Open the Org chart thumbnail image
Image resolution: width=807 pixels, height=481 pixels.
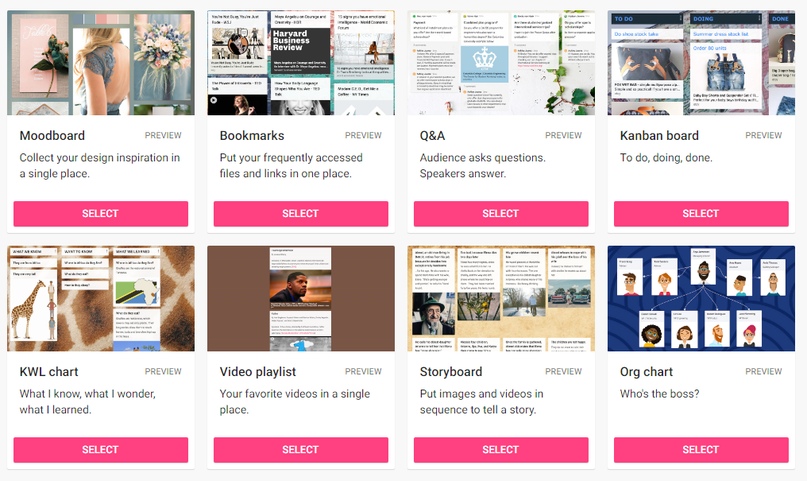[701, 298]
